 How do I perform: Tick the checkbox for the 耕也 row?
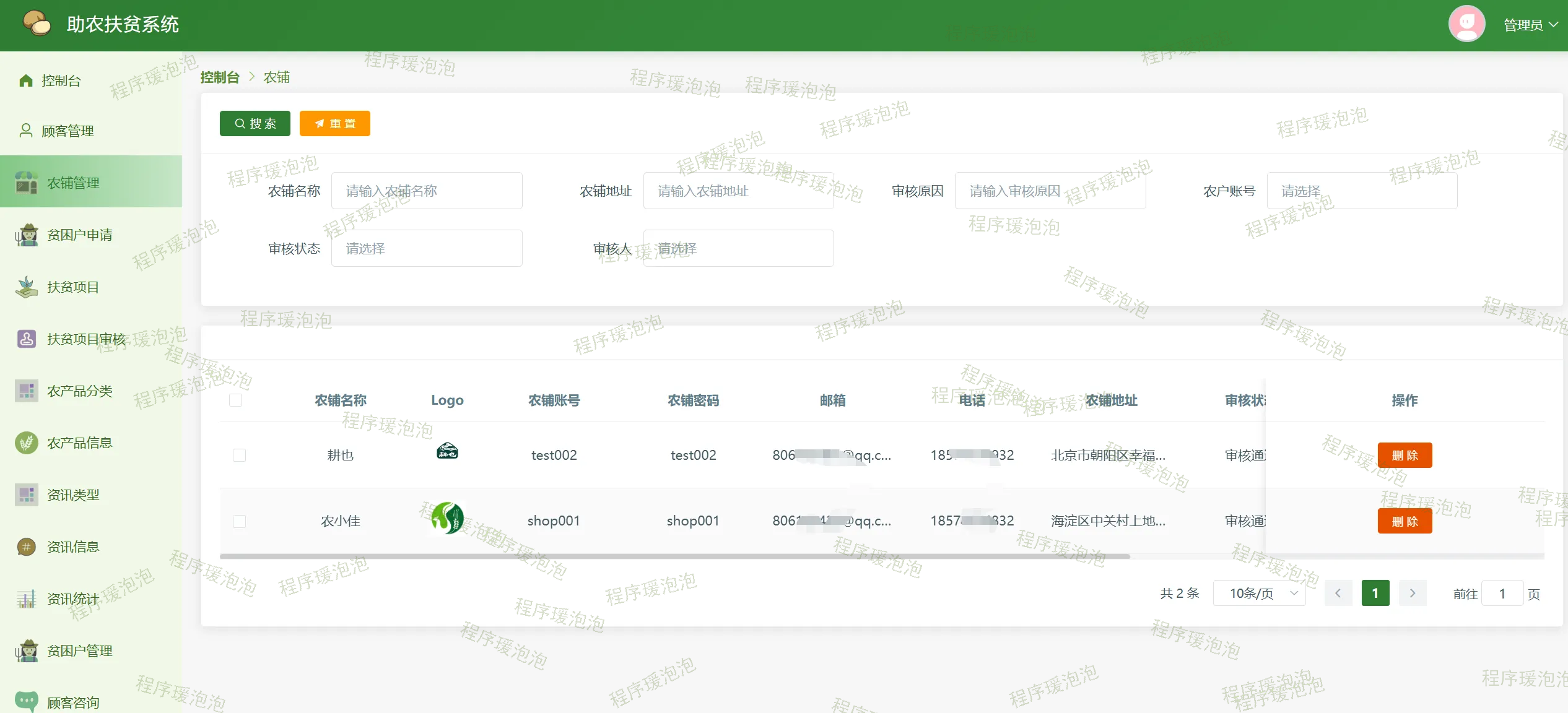239,456
